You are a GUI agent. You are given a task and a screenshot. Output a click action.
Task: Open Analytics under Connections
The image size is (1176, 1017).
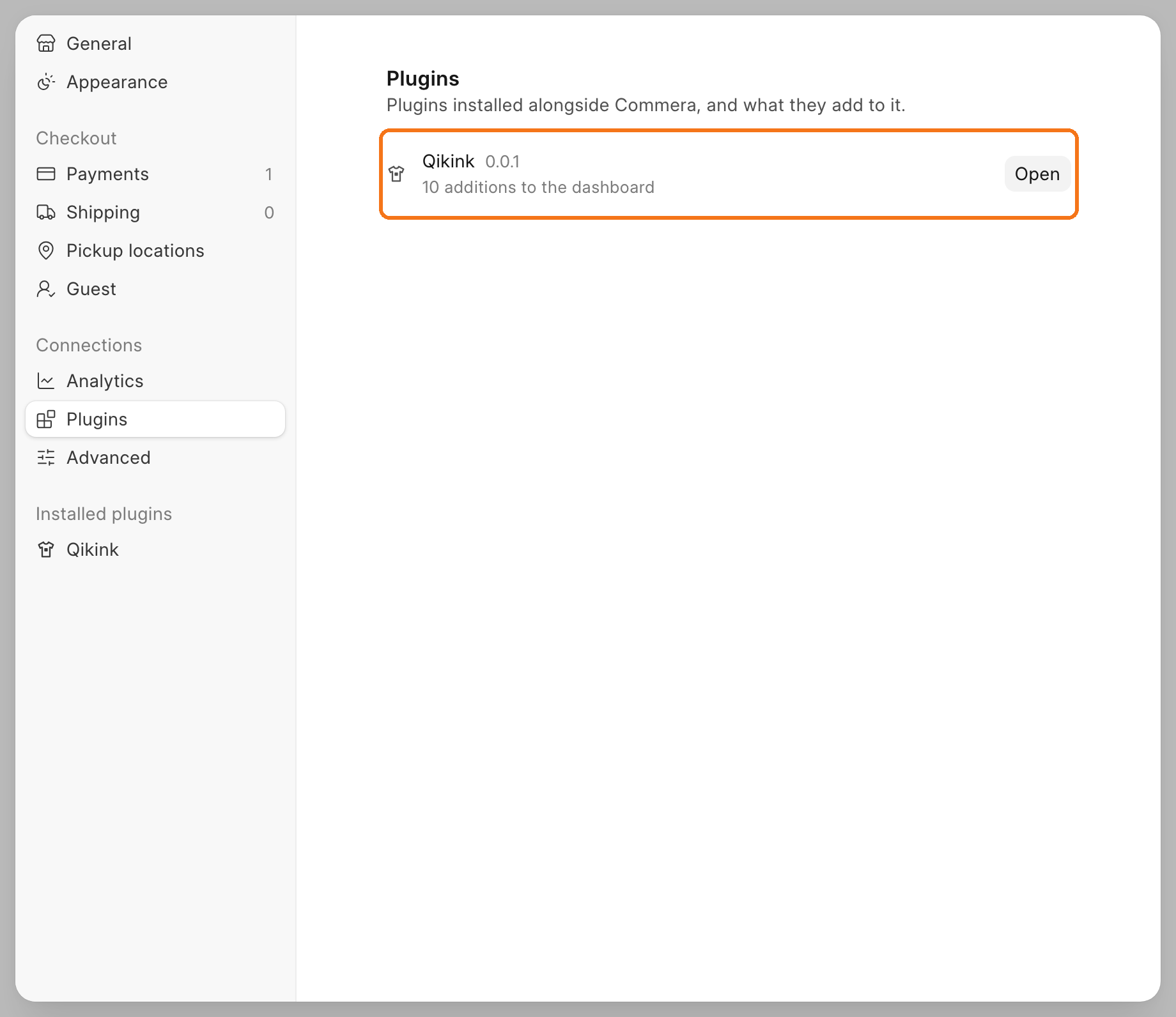pyautogui.click(x=155, y=381)
